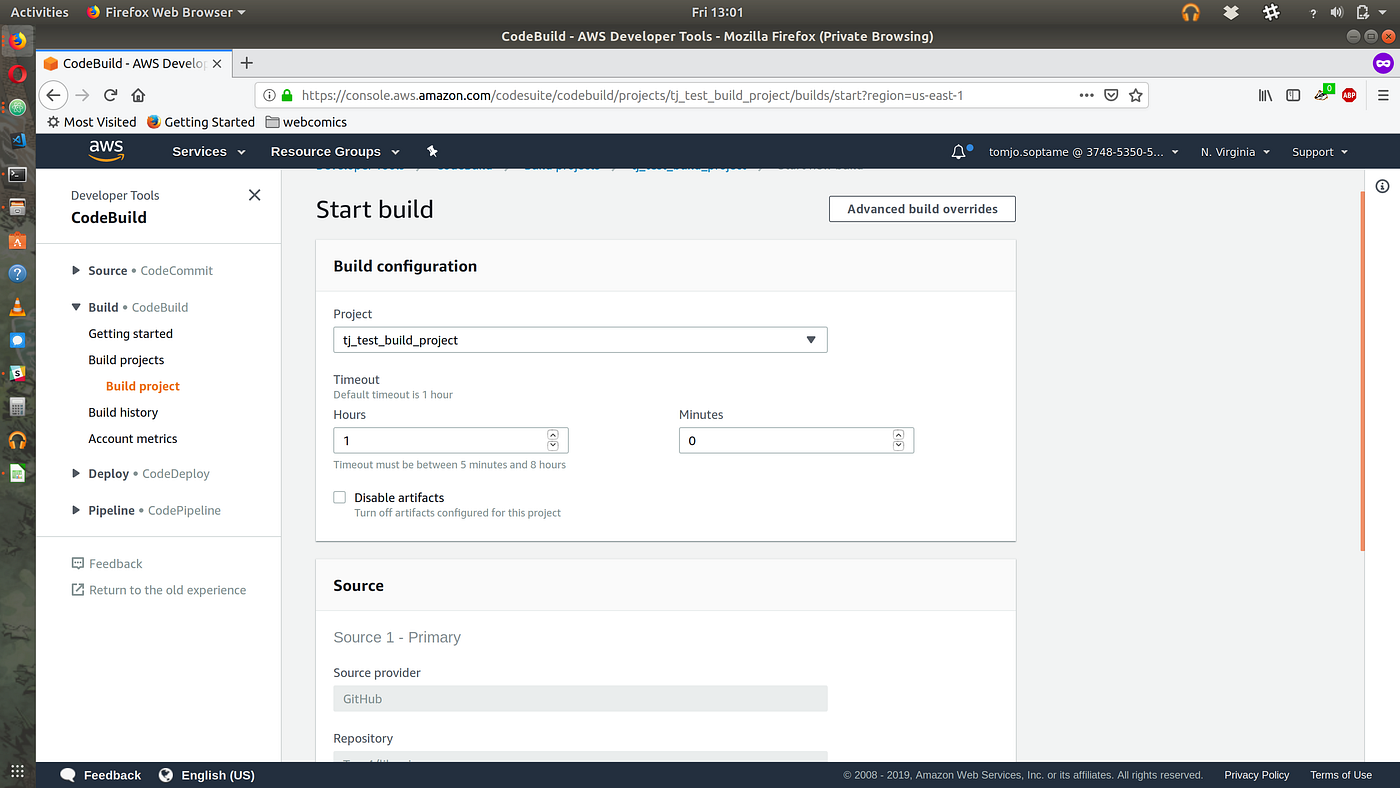Enable the Disable artifacts checkbox

339,497
